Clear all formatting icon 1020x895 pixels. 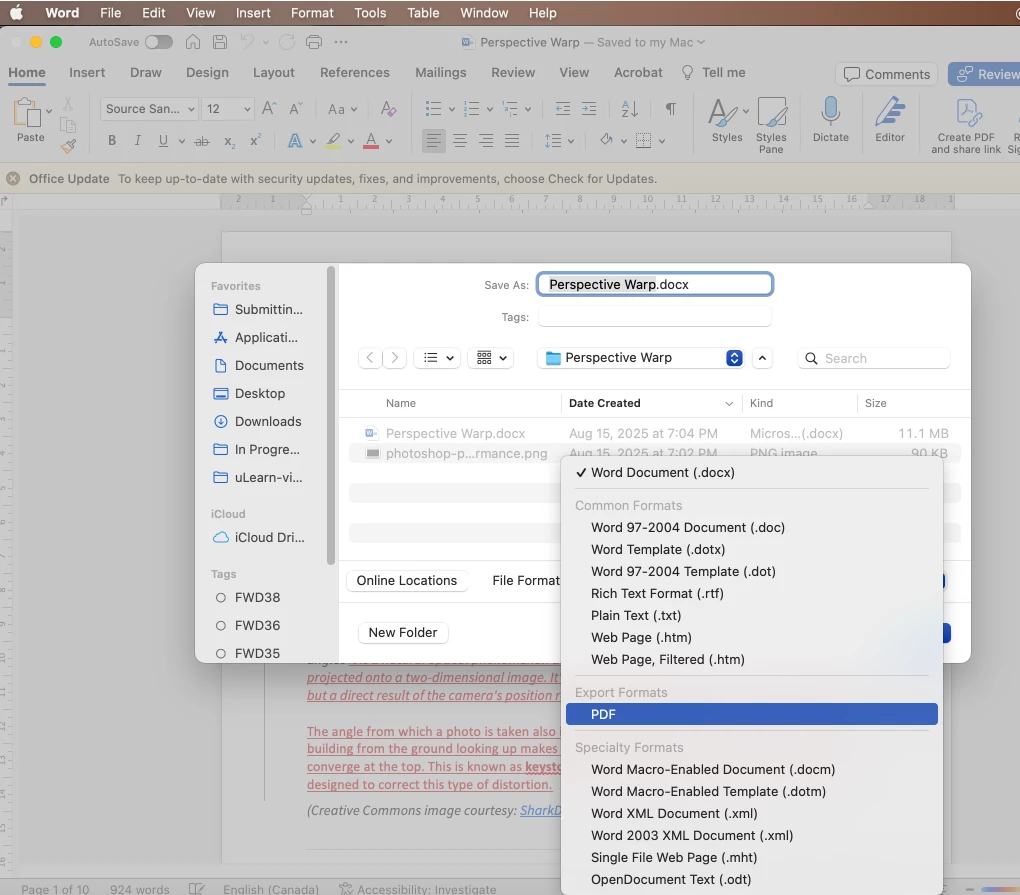pyautogui.click(x=388, y=109)
